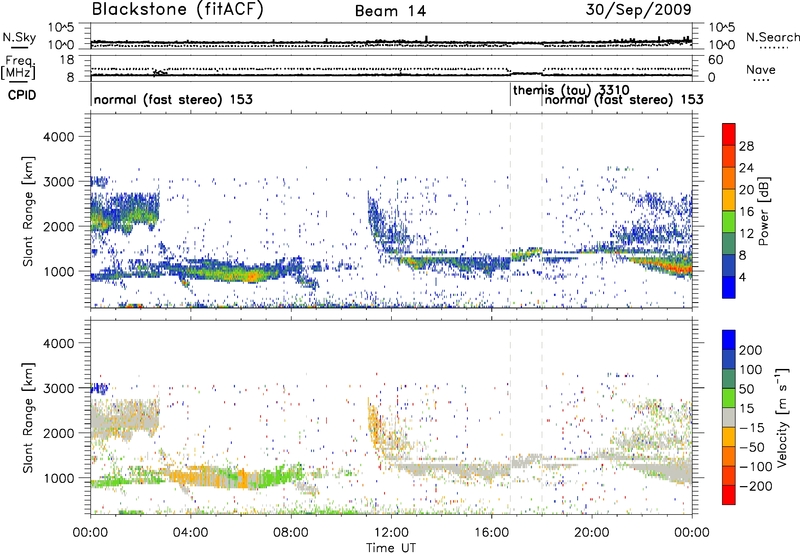800x554 pixels.
Task: Click the 4000 tick of the power panel
Action: coord(58,137)
